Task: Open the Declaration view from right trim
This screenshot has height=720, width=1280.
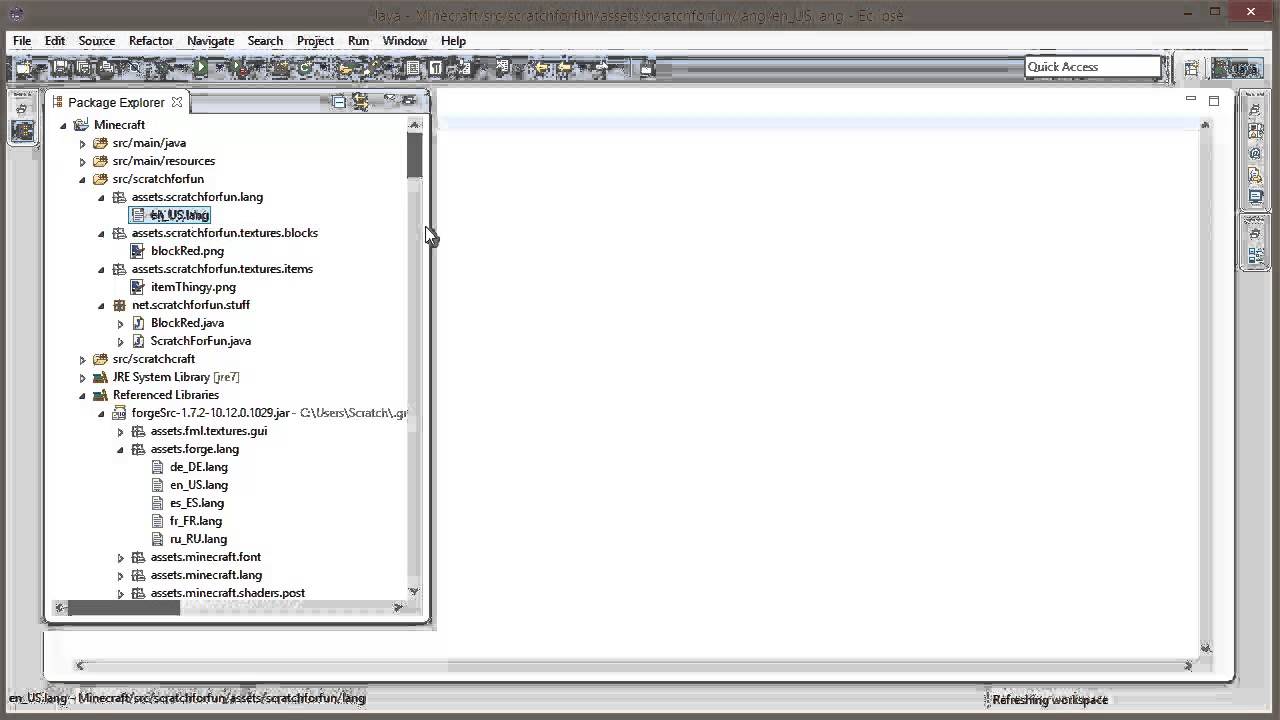Action: tap(1255, 174)
